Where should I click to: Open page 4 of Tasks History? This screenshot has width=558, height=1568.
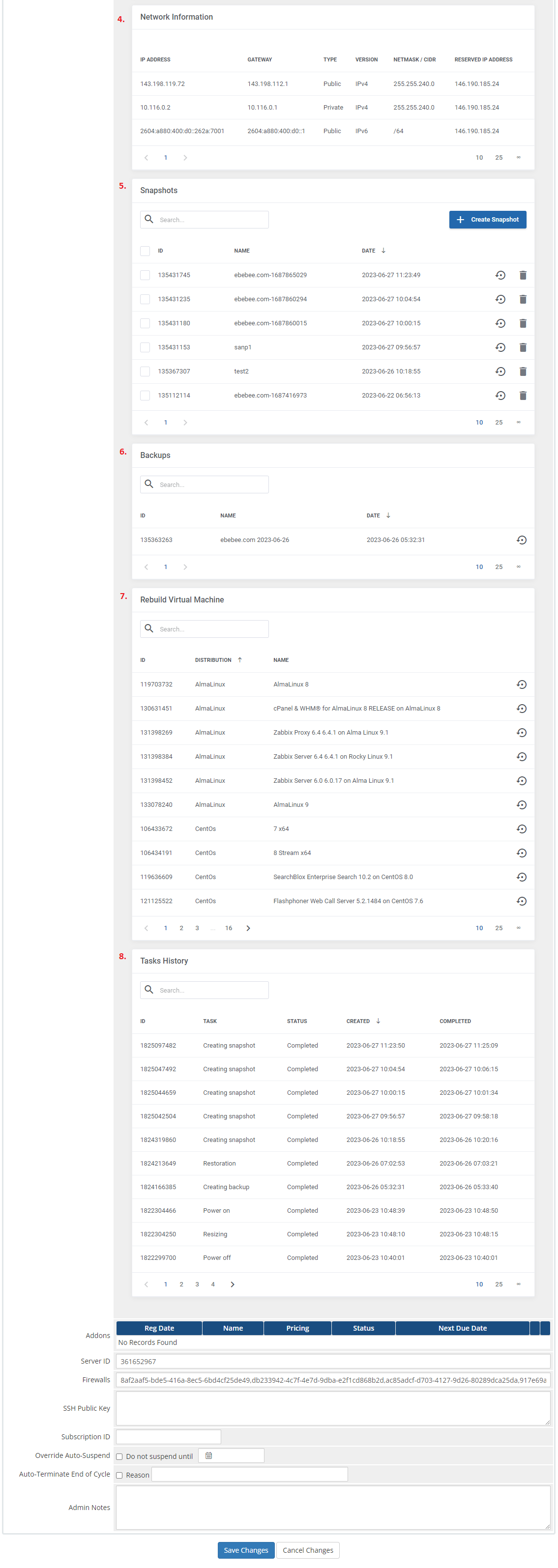(212, 1284)
